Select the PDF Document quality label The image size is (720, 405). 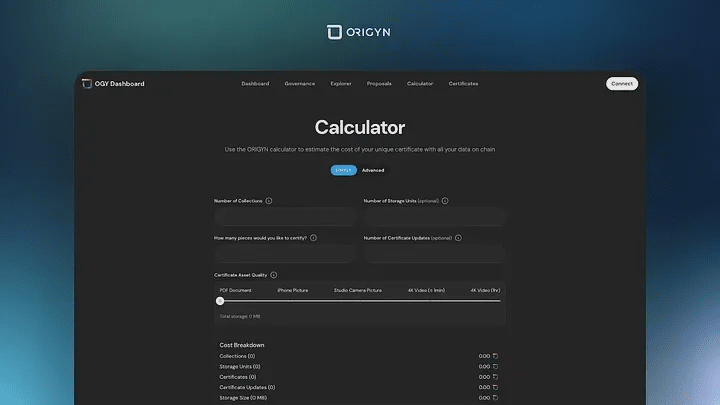235,290
